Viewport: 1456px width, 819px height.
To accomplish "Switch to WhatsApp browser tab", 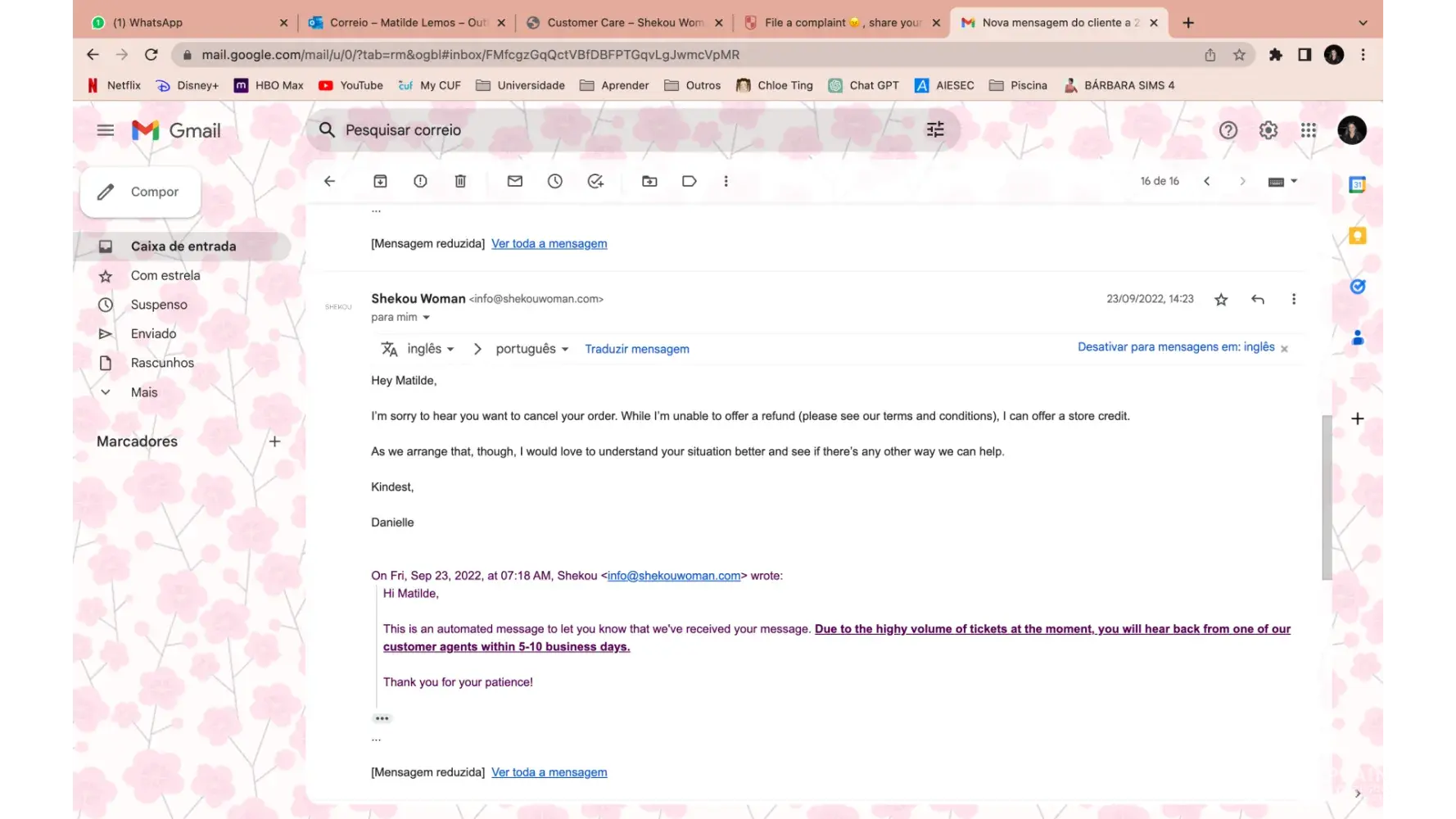I will 189,23.
